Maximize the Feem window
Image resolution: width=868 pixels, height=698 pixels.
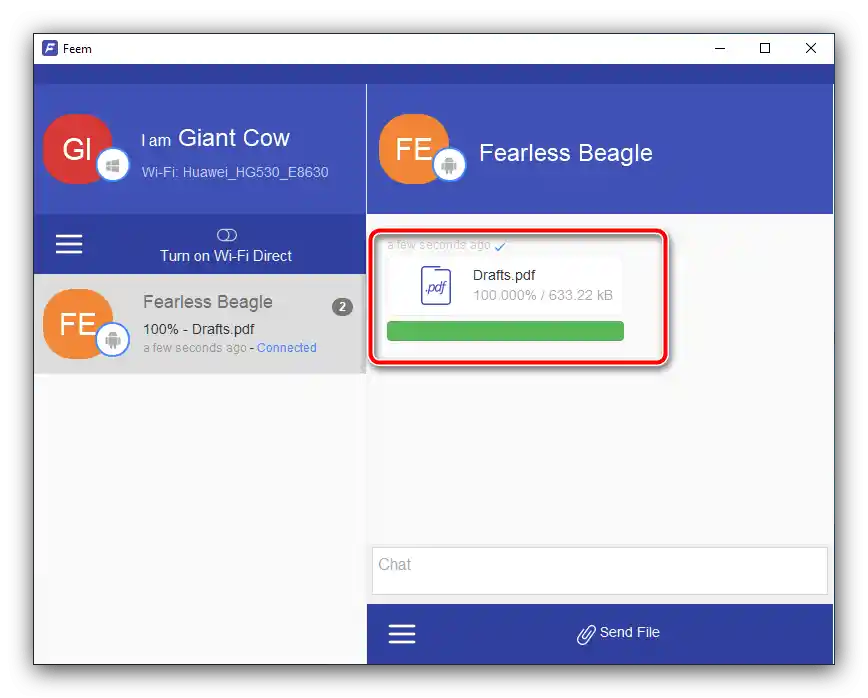point(765,48)
